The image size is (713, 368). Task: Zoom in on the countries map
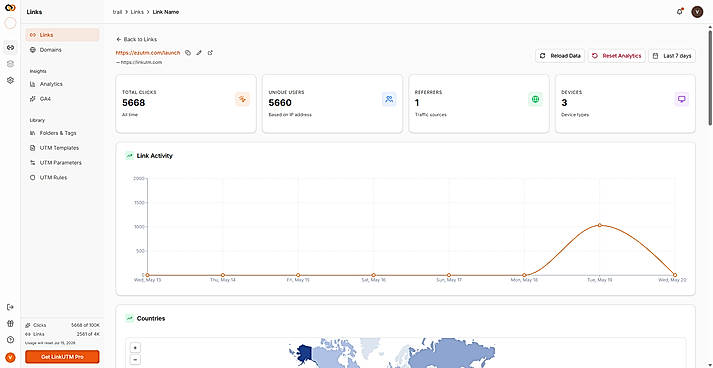(x=135, y=348)
